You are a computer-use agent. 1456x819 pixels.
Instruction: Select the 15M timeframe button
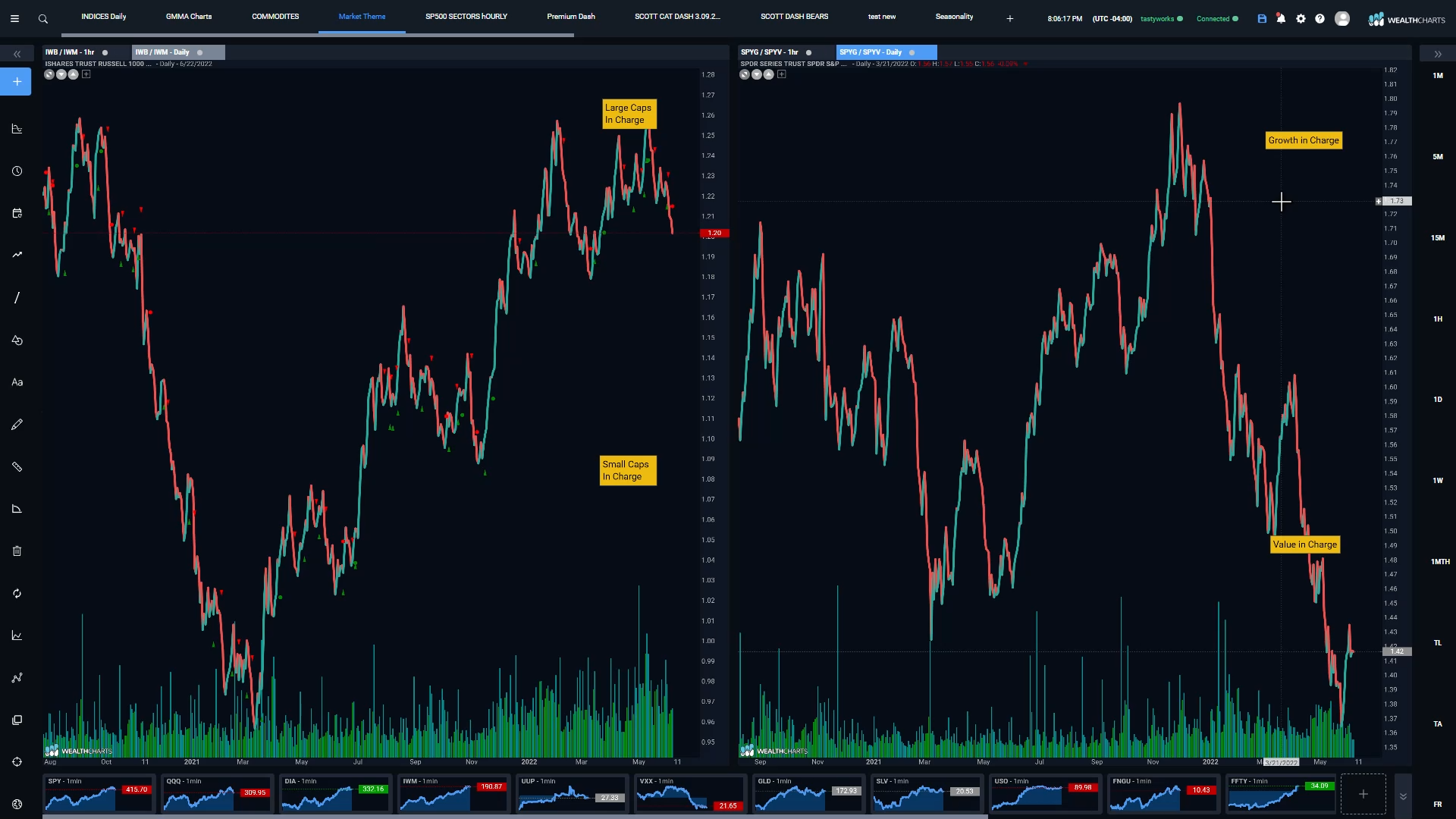(1438, 238)
